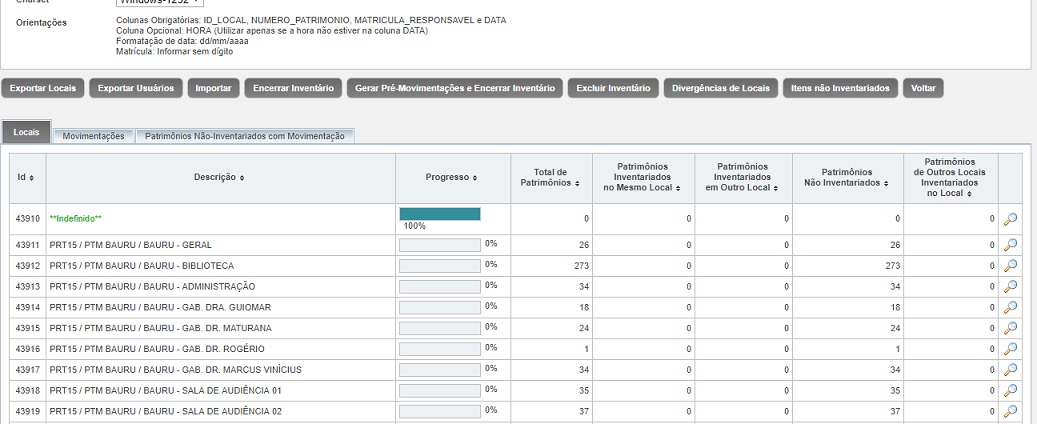Click the 100% progress bar for Indefinido
The height and width of the screenshot is (424, 1037).
[440, 214]
